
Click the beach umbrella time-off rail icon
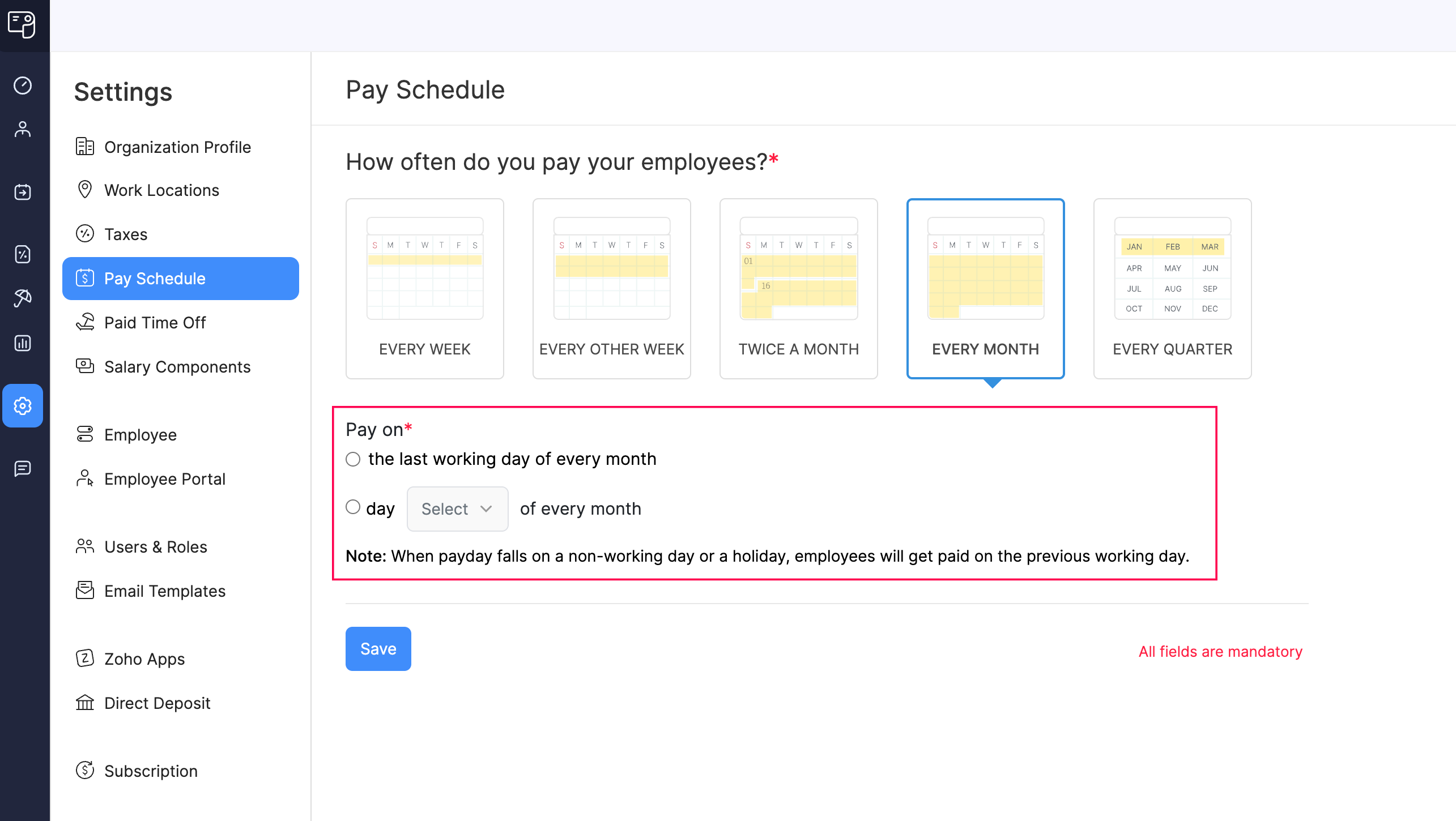click(23, 298)
